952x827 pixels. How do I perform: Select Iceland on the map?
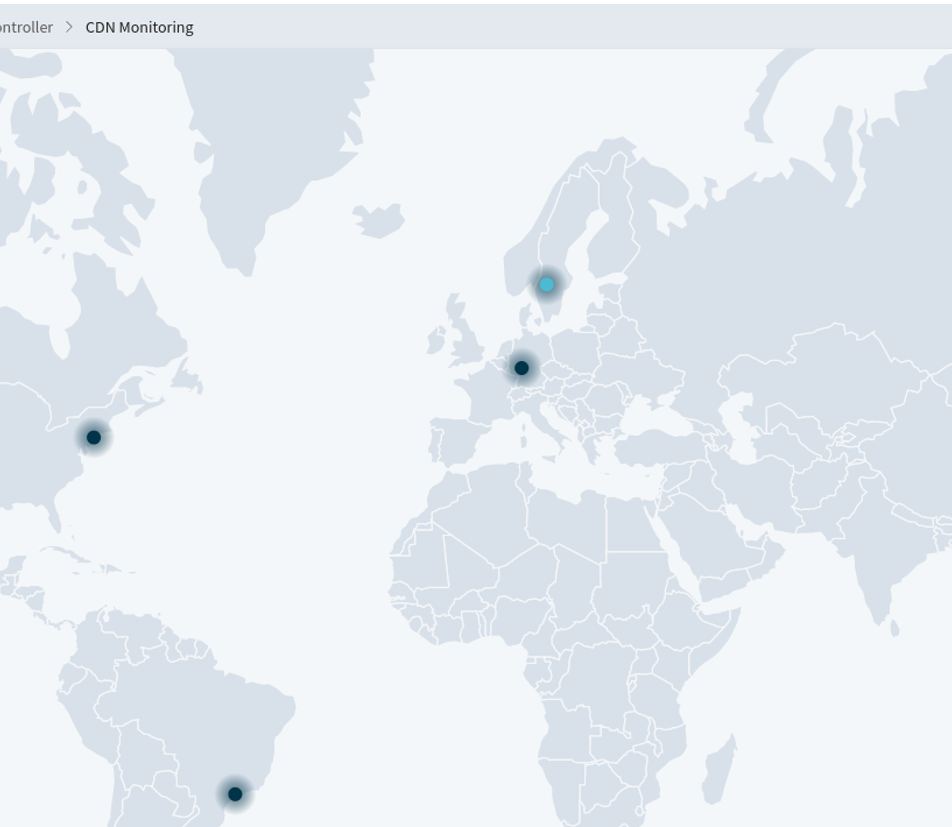(x=380, y=220)
